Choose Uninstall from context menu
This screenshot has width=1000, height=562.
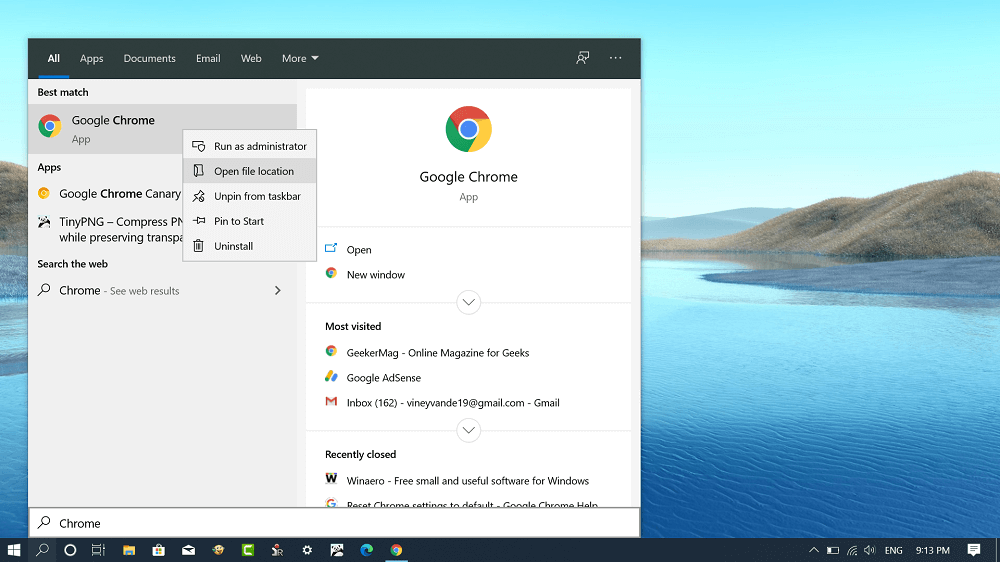[249, 246]
